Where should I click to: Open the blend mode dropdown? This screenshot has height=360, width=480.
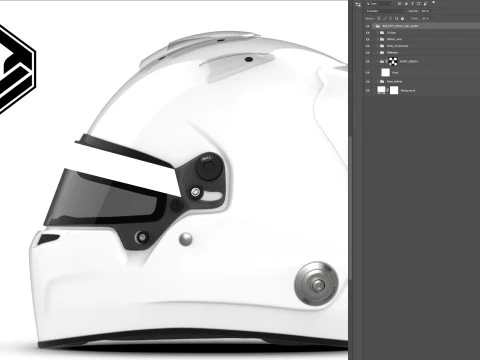[x=385, y=11]
